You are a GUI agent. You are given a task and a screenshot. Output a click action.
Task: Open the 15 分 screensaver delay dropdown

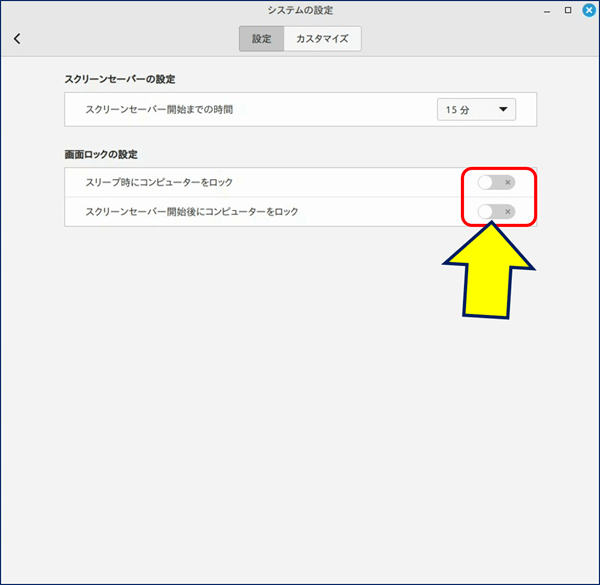pos(476,110)
